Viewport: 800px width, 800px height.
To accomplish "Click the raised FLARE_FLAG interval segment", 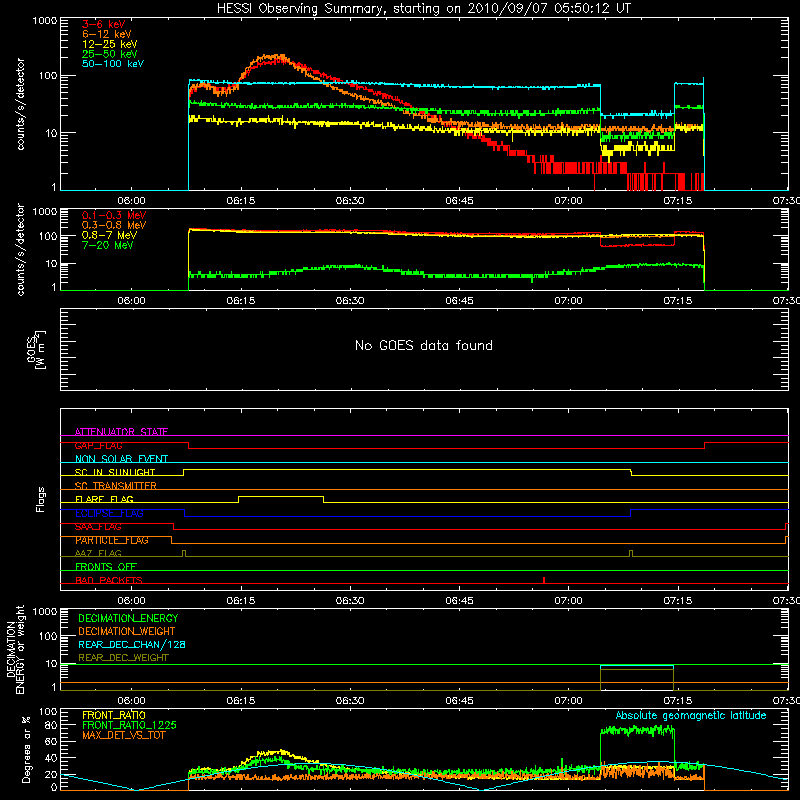I will point(281,496).
